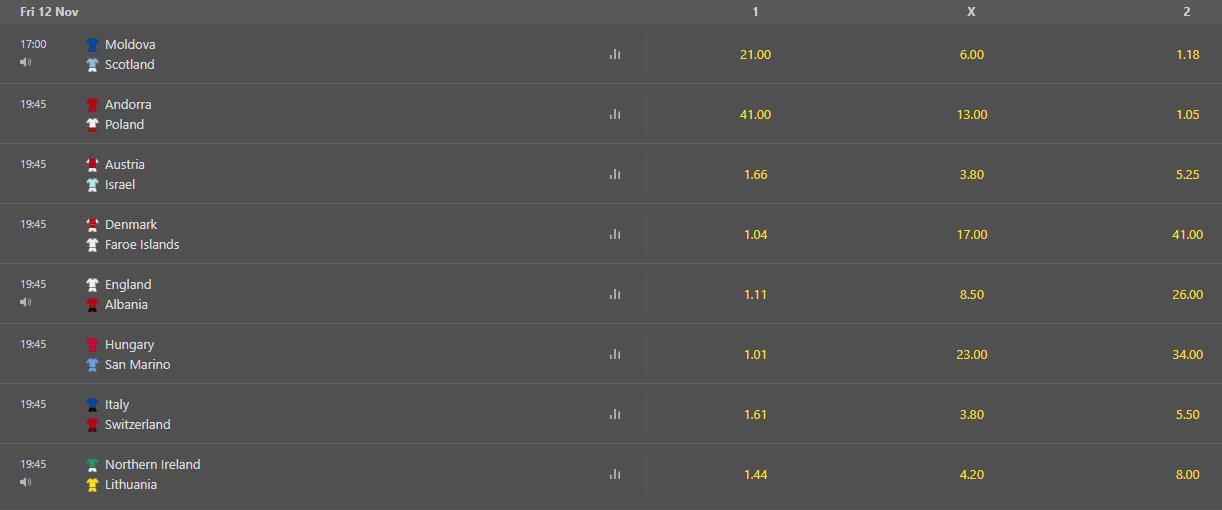Open the Hungary team link
This screenshot has height=510, width=1222.
pos(129,344)
